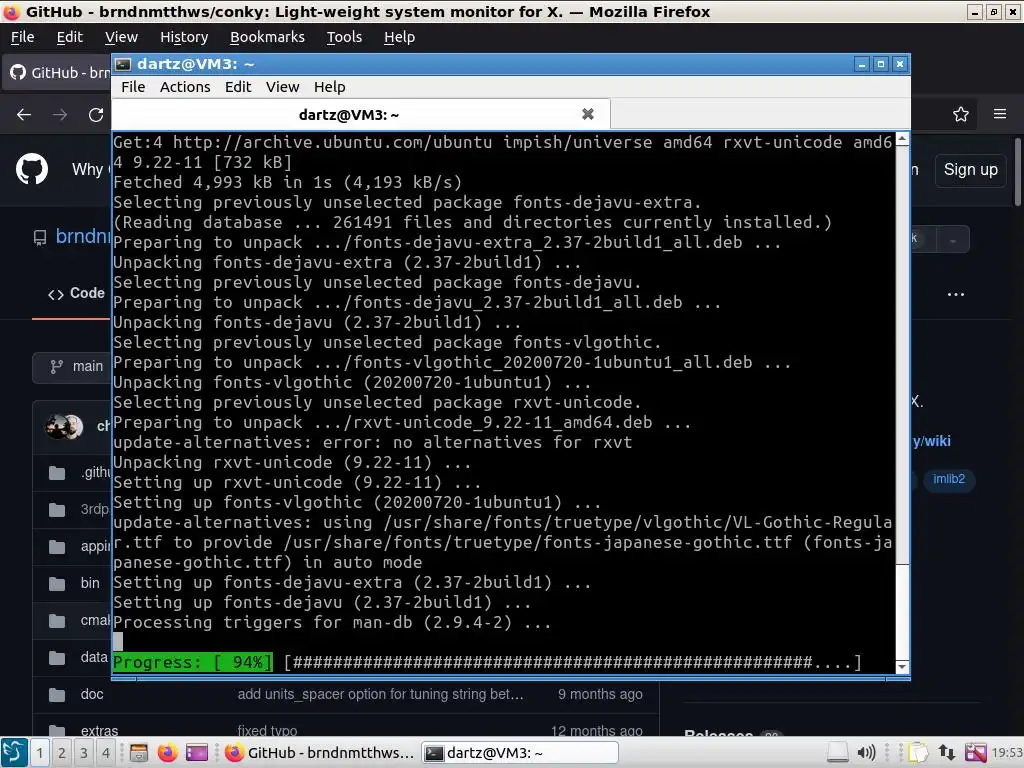The width and height of the screenshot is (1024, 768).
Task: Launch Firefox from panel quicklaunch
Action: (167, 753)
